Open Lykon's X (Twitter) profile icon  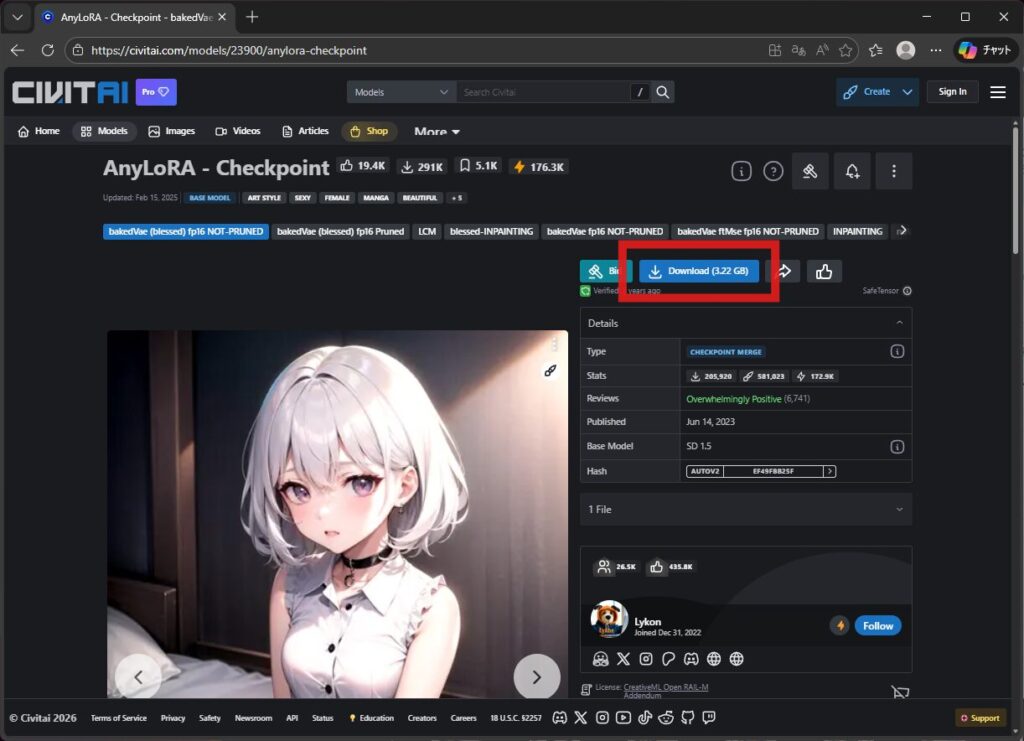(624, 659)
